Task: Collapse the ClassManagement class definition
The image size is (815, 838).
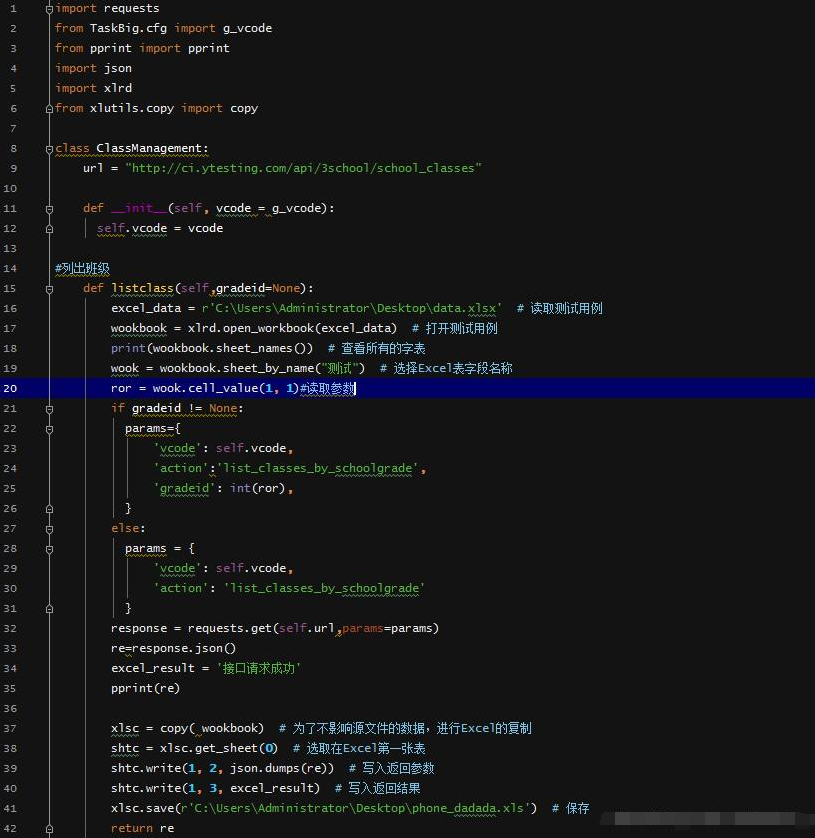Action: (x=48, y=148)
